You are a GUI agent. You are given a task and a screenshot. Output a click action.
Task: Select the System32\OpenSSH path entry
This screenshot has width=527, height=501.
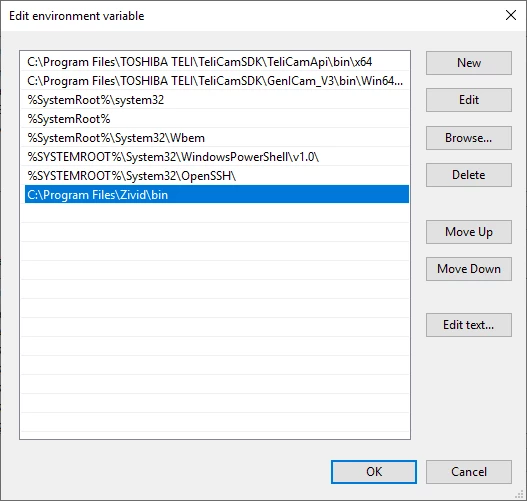pyautogui.click(x=217, y=176)
